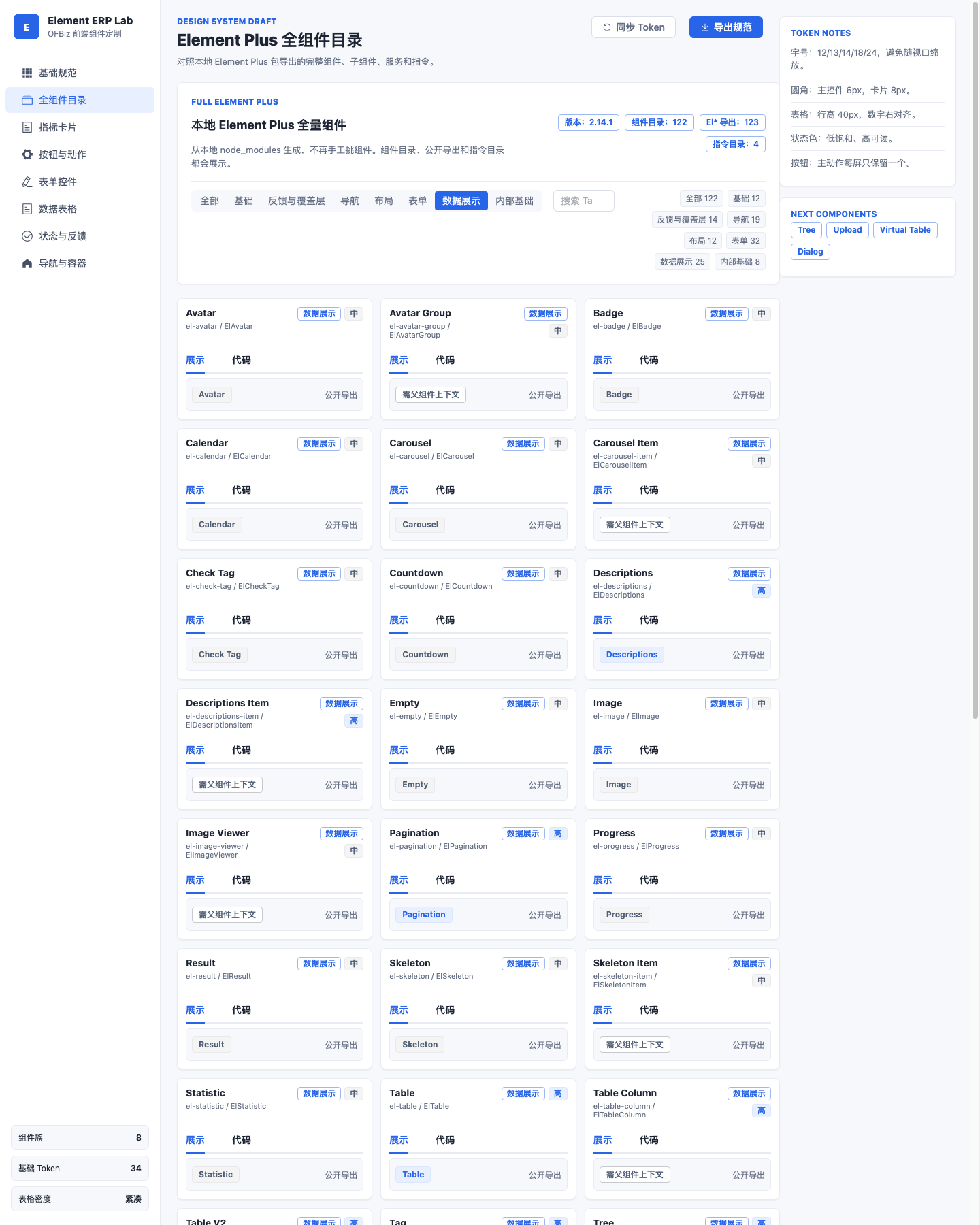Click the active 数据展示 filter tab

coord(461,201)
